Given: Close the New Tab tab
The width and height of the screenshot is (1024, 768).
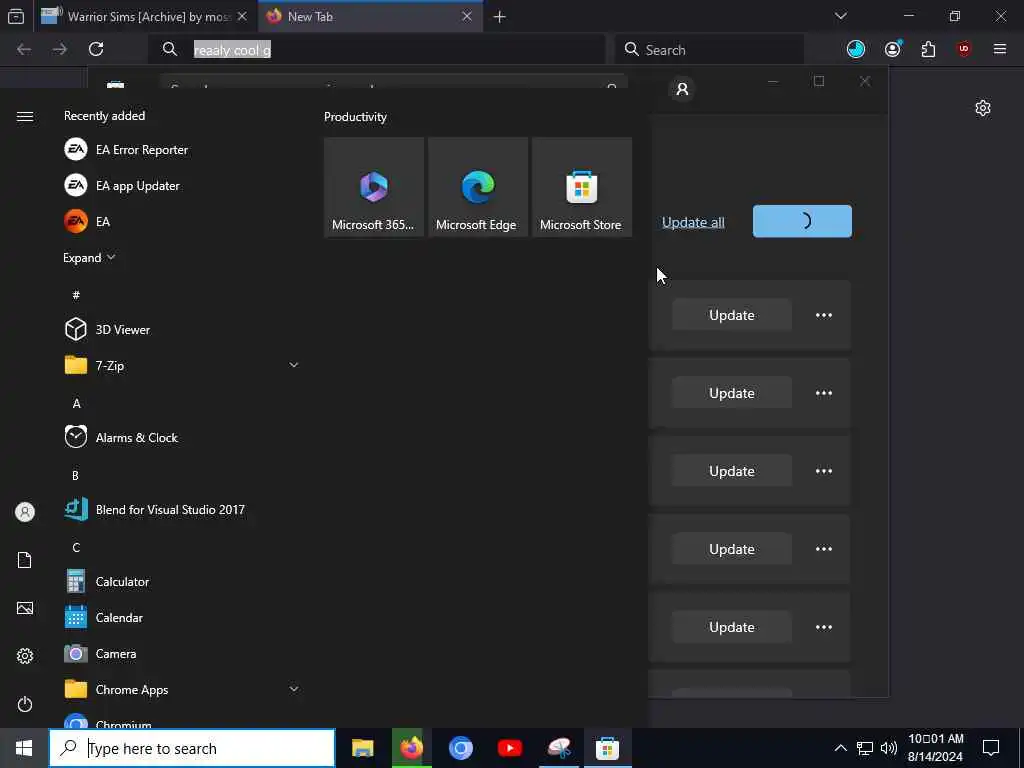Looking at the screenshot, I should pos(467,16).
